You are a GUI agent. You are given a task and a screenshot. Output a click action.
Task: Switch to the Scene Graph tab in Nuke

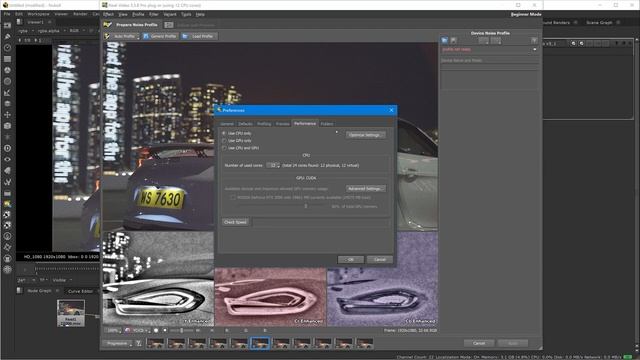pyautogui.click(x=599, y=22)
